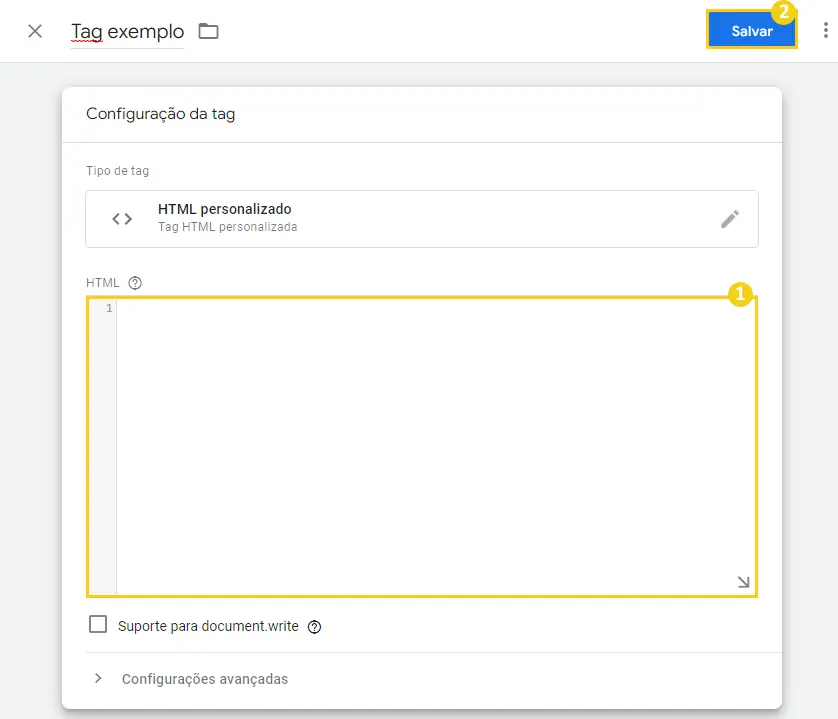Image resolution: width=838 pixels, height=719 pixels.
Task: Open the three-dot more options menu
Action: click(x=826, y=30)
